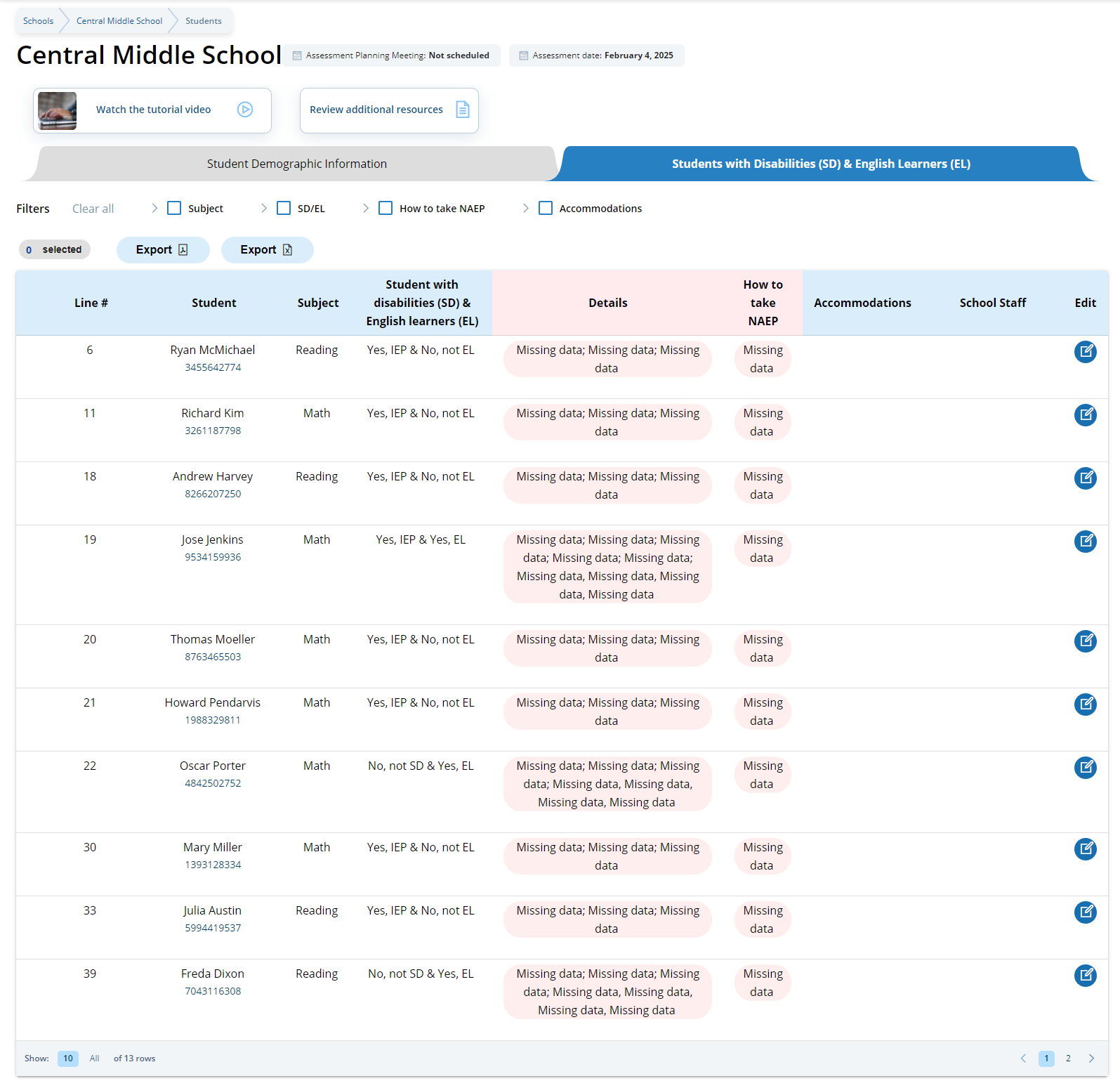Export the table as PDF
The height and width of the screenshot is (1081, 1120).
(x=163, y=250)
